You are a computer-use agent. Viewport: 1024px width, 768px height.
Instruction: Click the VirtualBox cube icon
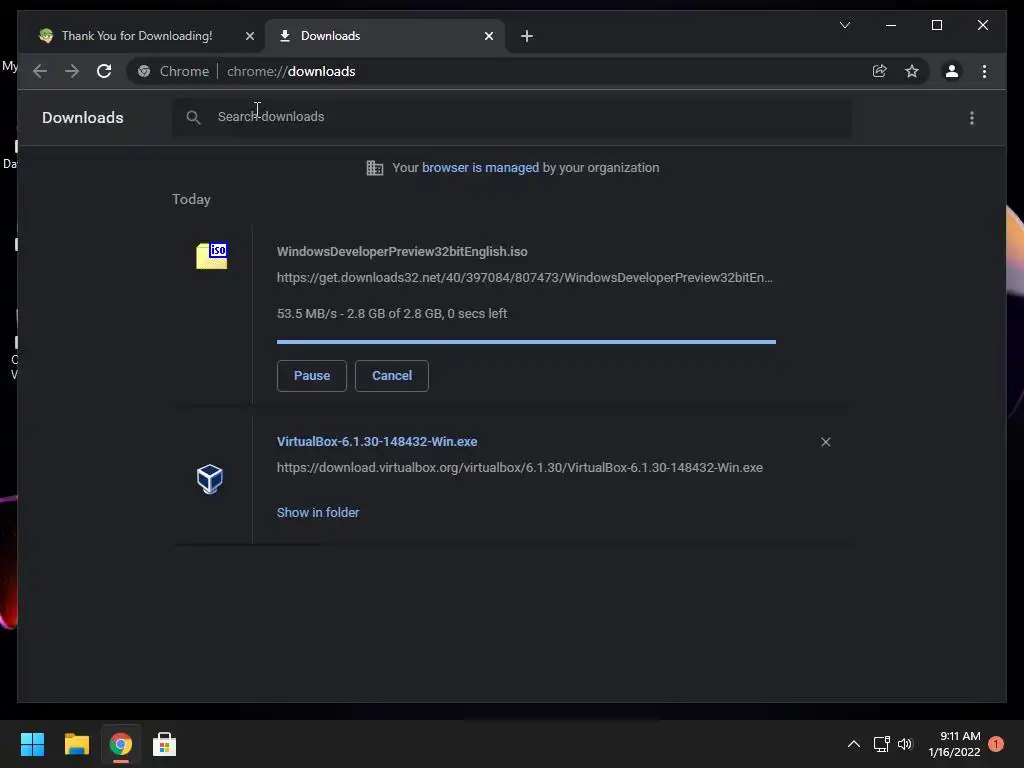click(210, 479)
